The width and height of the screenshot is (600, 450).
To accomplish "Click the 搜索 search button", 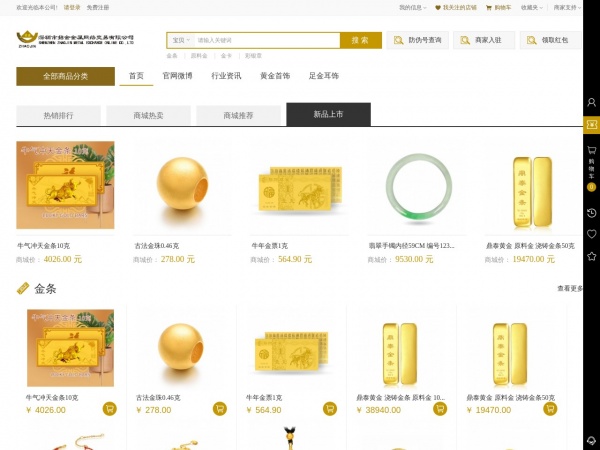I will pos(360,40).
